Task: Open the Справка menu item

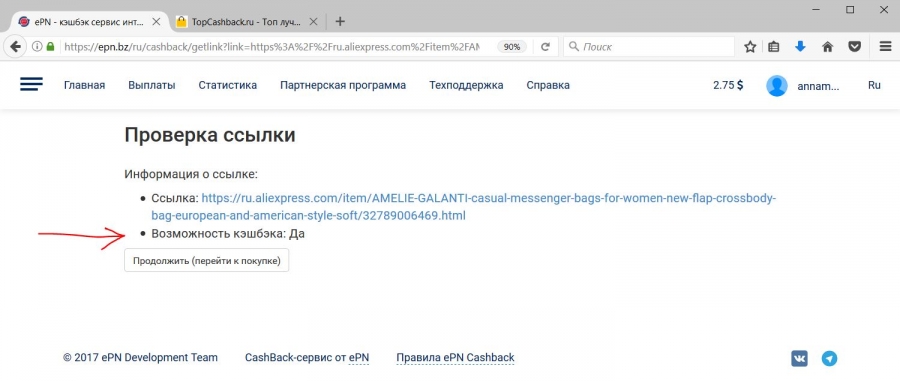Action: coord(548,85)
